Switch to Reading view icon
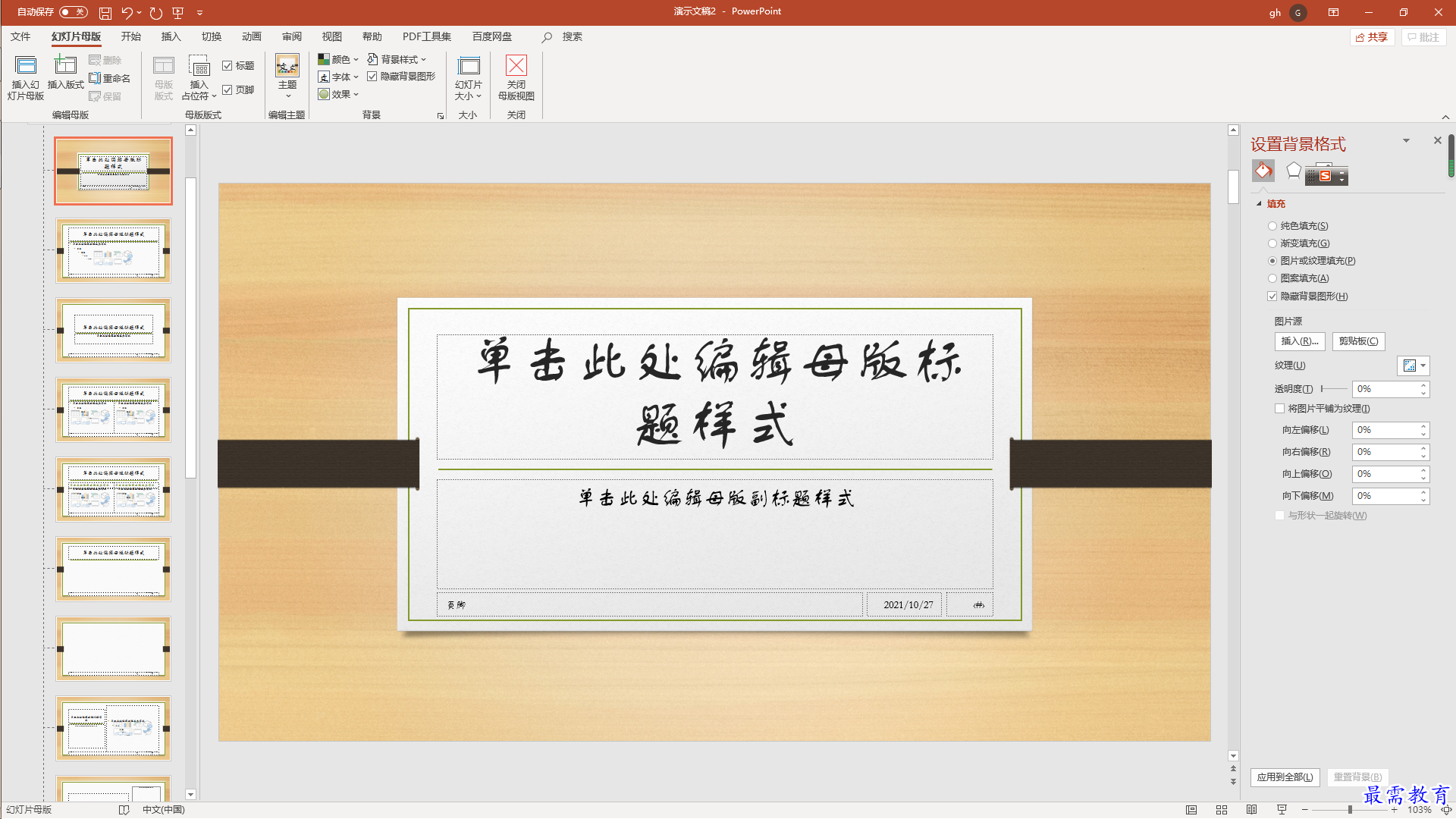This screenshot has width=1456, height=819. pyautogui.click(x=1252, y=810)
